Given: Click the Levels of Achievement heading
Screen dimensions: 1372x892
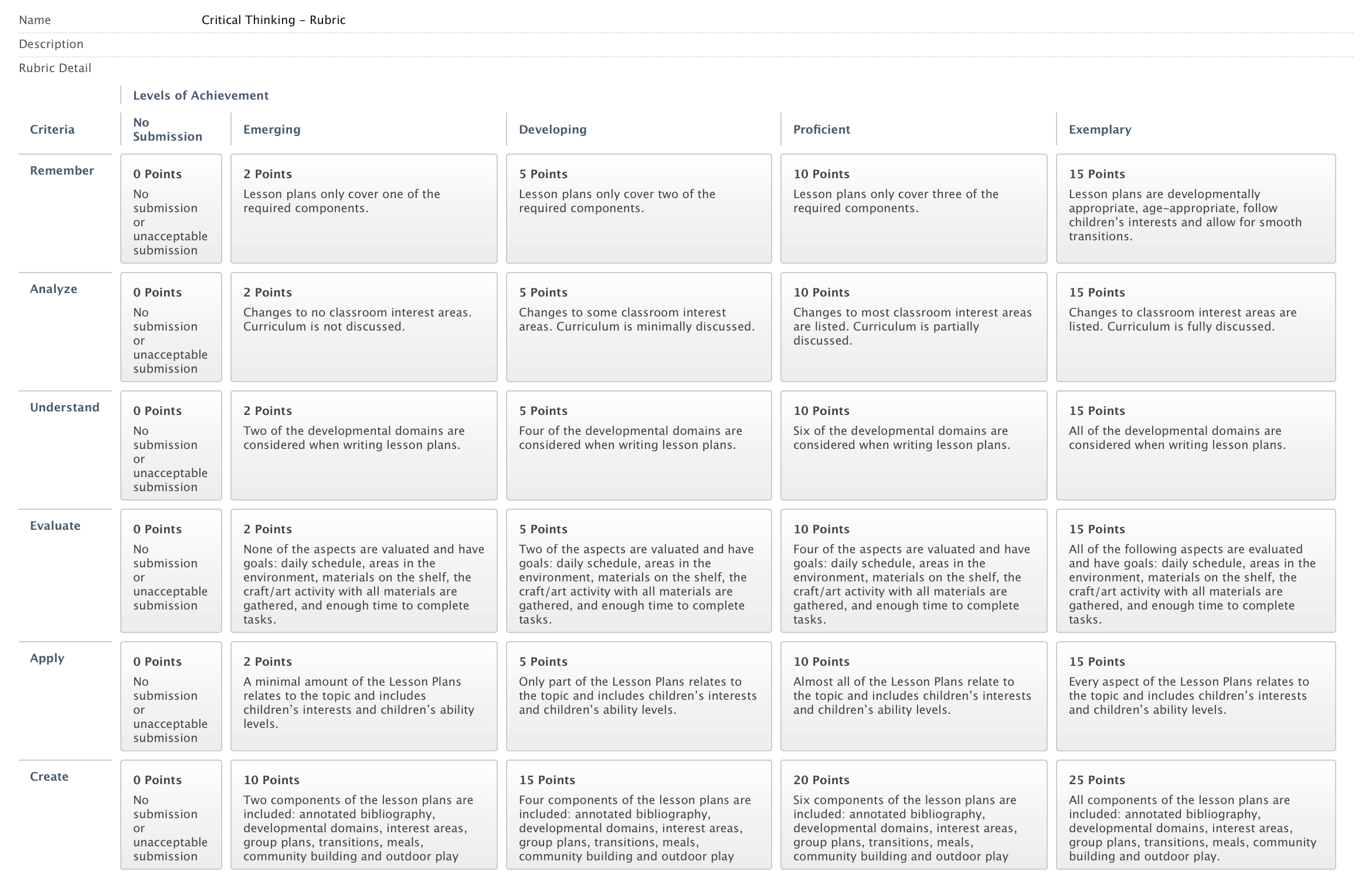Looking at the screenshot, I should click(201, 96).
